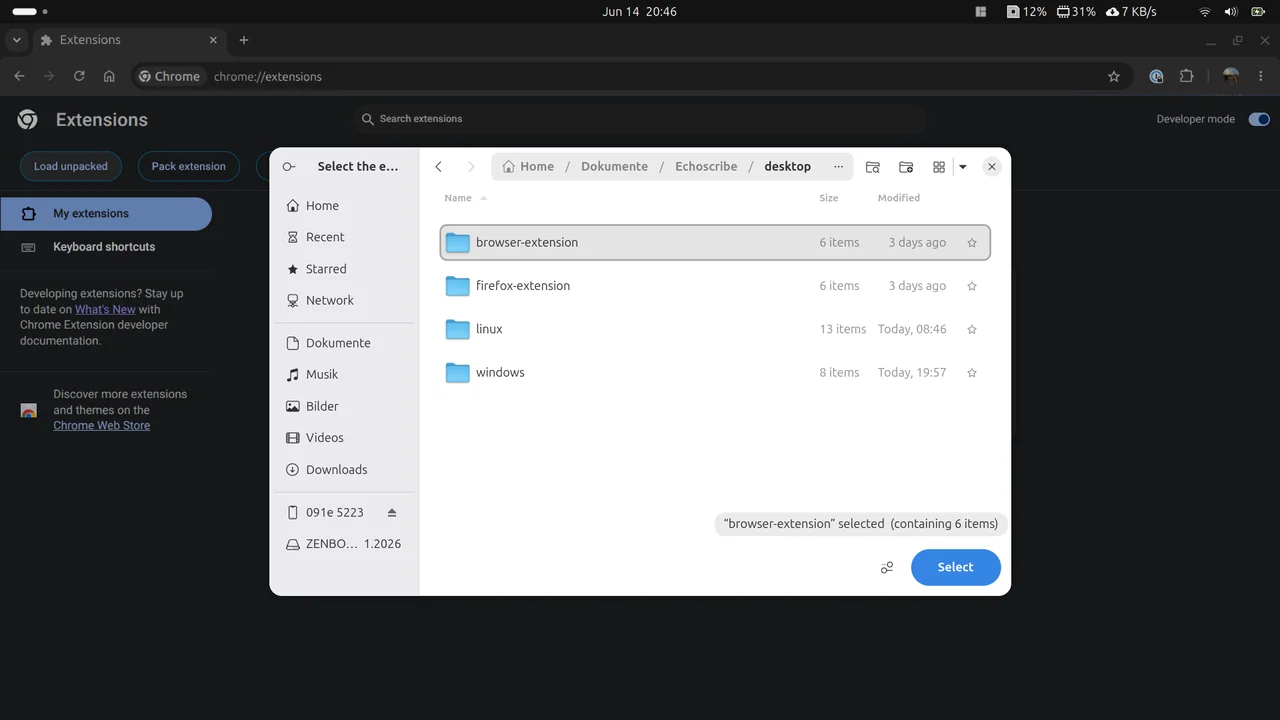The width and height of the screenshot is (1280, 720).
Task: Open Recent in the dialog sidebar
Action: [x=345, y=237]
